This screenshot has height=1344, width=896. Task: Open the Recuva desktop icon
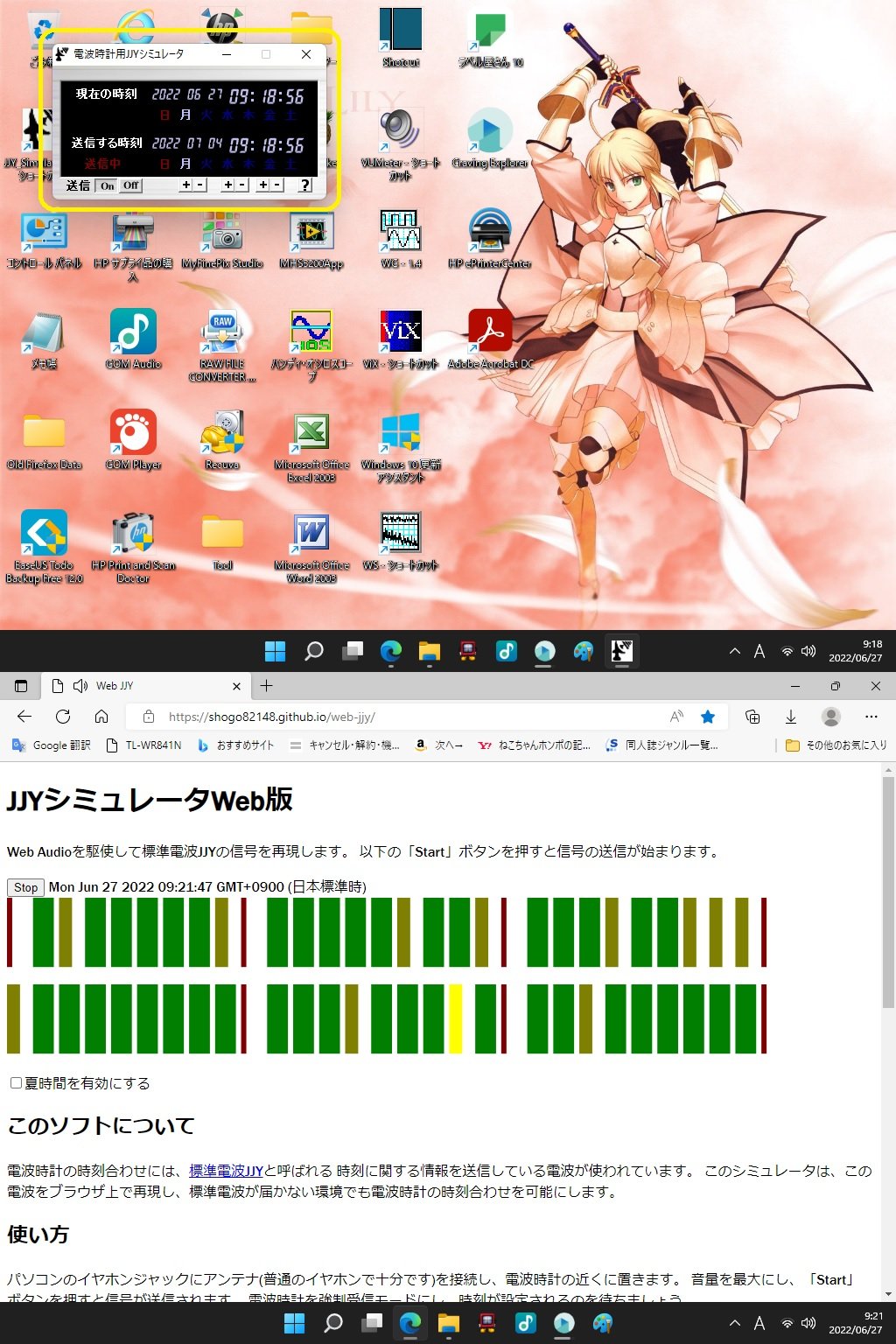click(222, 441)
